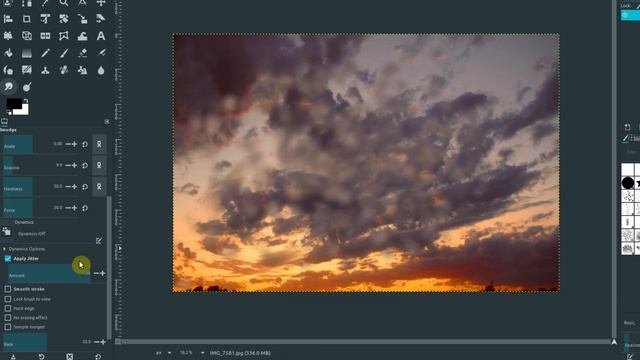Select the Clone tool
640x360 pixels.
[45, 70]
